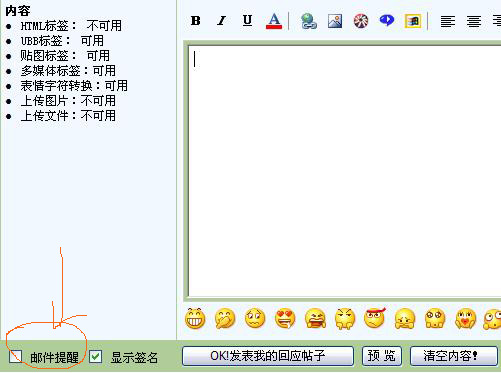Click inside the reply text area

tap(344, 171)
